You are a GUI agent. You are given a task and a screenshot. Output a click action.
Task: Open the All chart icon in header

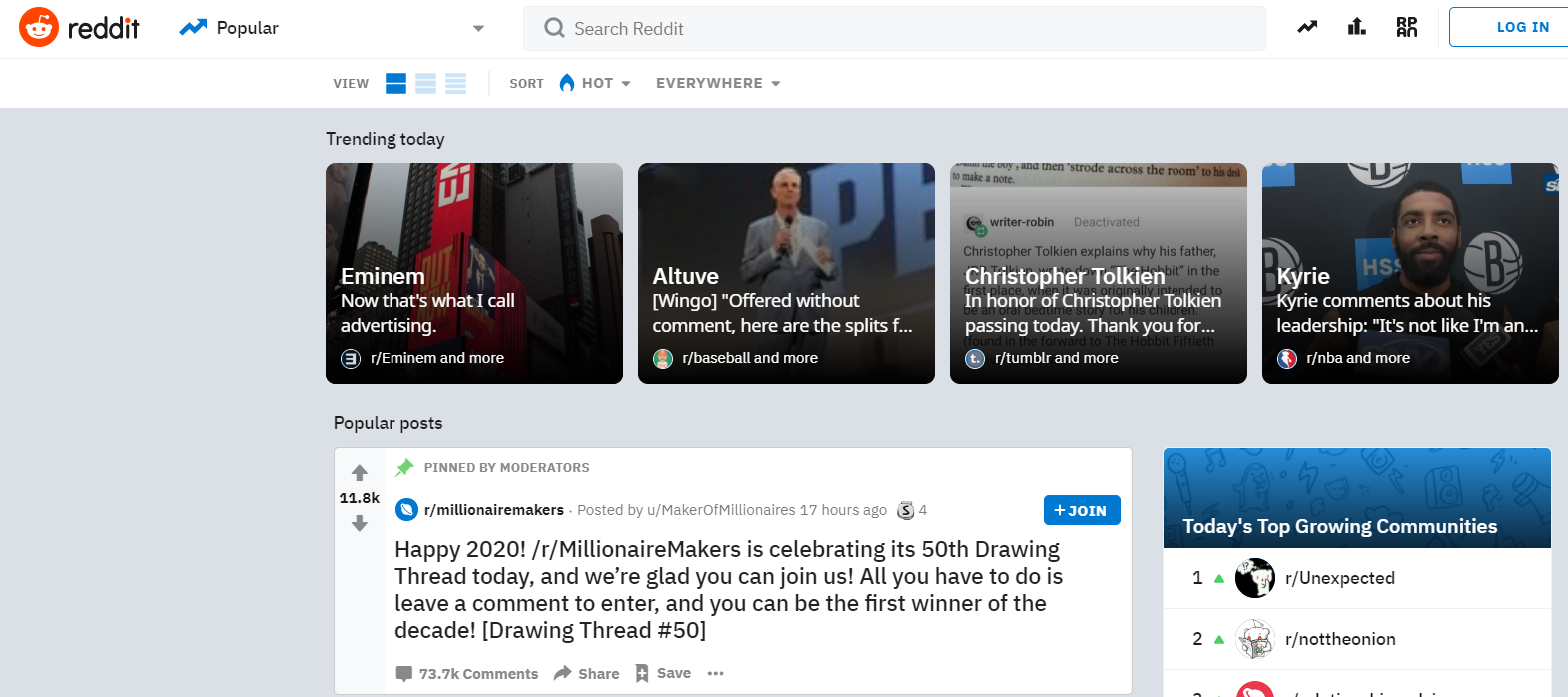click(1356, 28)
